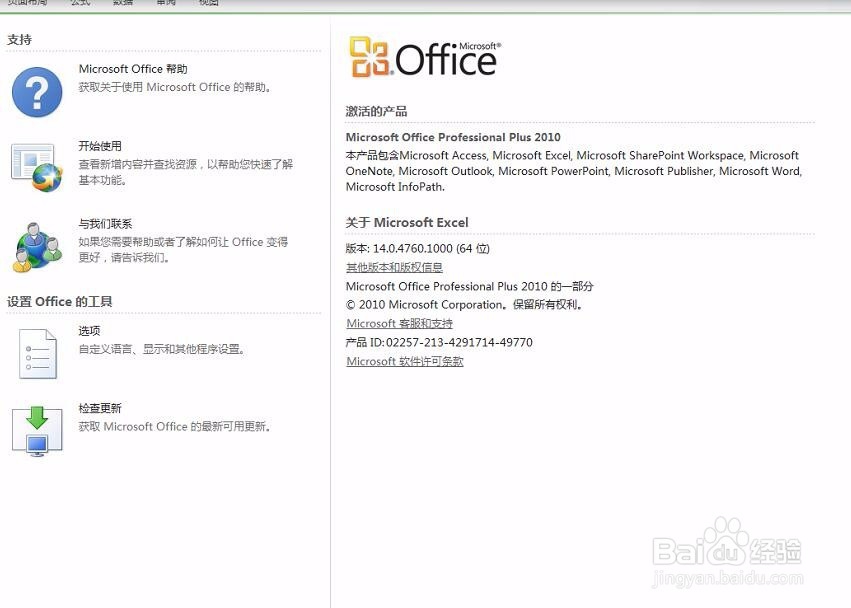Select the 'Microsoft Office 帮助' label
The height and width of the screenshot is (608, 851).
133,69
